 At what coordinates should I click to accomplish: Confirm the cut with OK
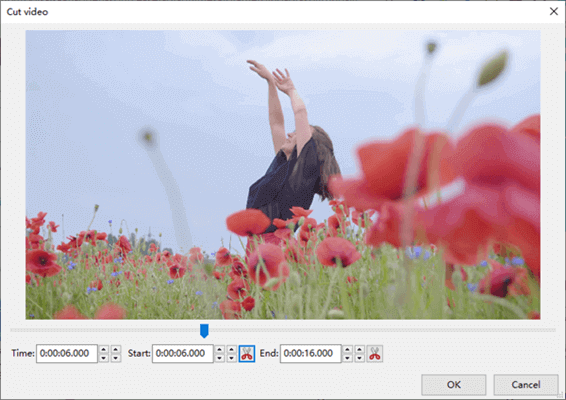(454, 385)
